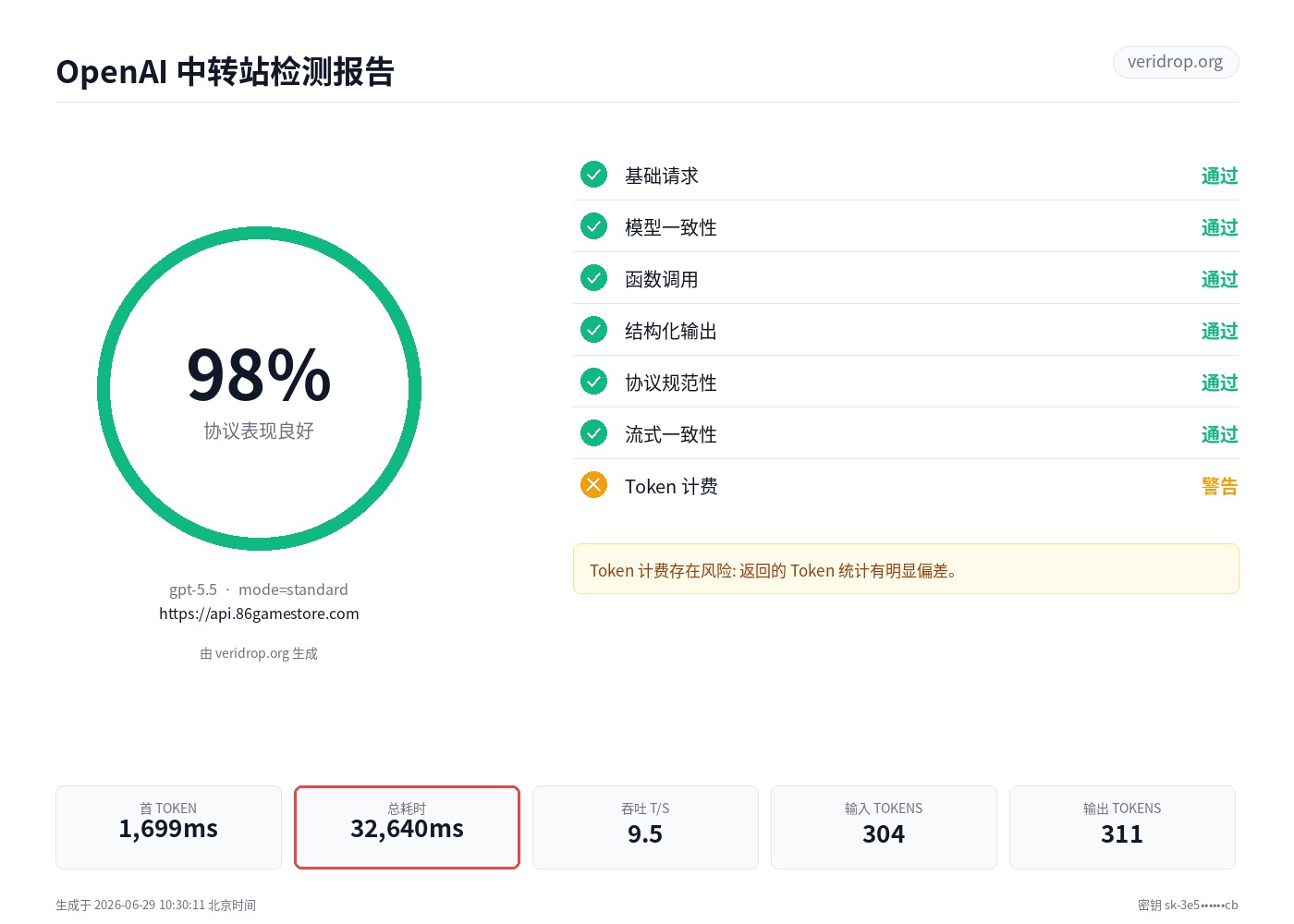Click the orange X icon for Token 计费
The image size is (1294, 924).
[593, 485]
